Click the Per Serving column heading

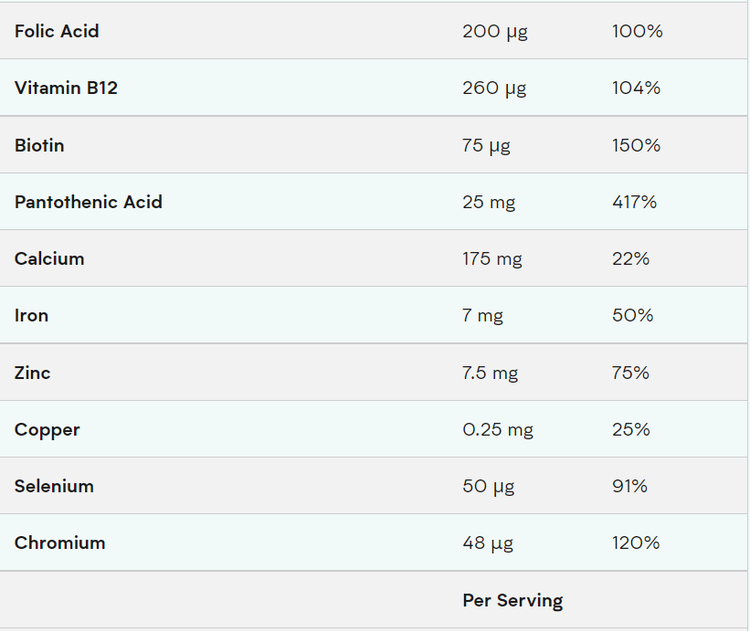[512, 601]
